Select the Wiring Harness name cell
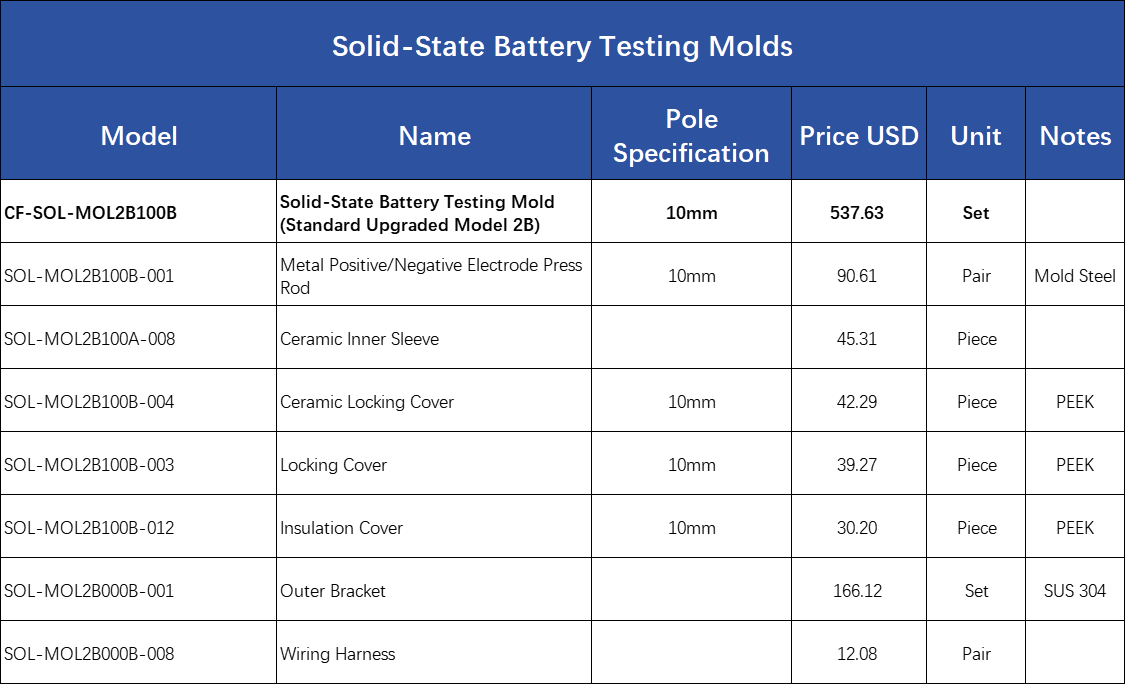This screenshot has height=684, width=1126. (x=434, y=653)
